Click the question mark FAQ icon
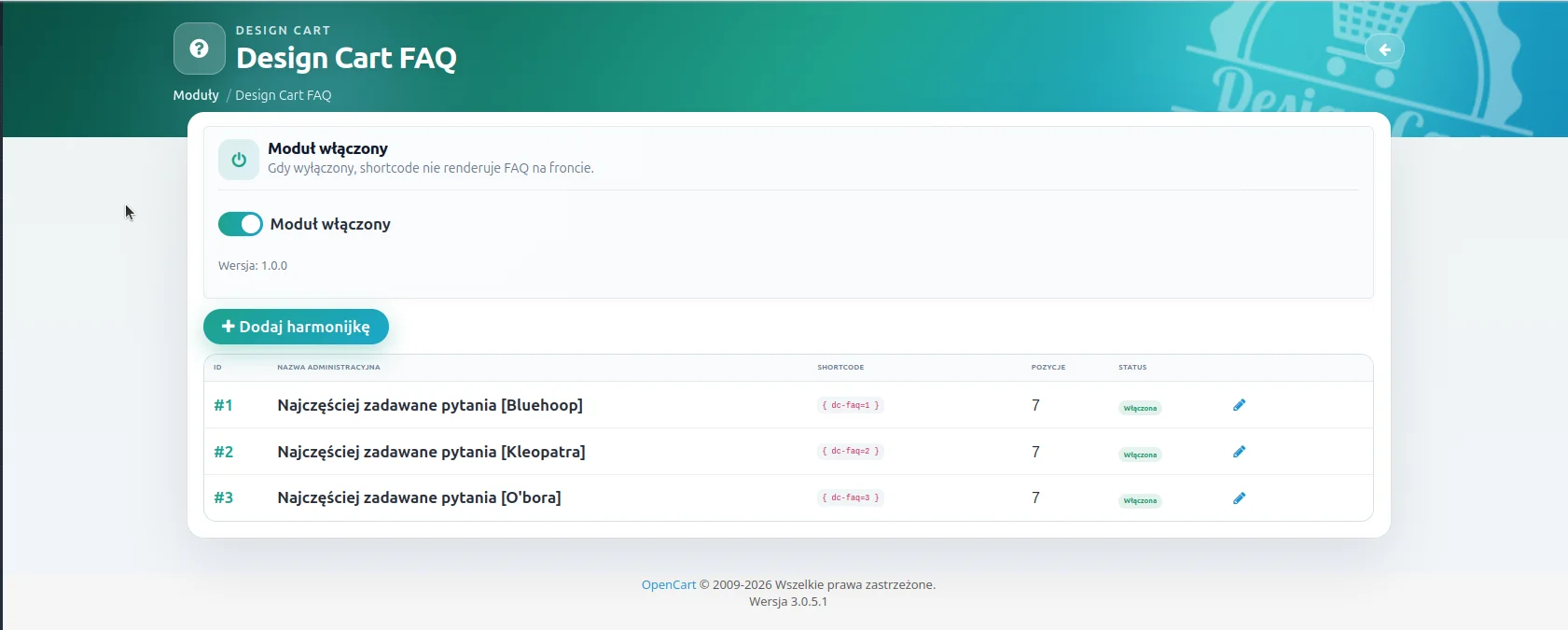1568x630 pixels. point(200,49)
